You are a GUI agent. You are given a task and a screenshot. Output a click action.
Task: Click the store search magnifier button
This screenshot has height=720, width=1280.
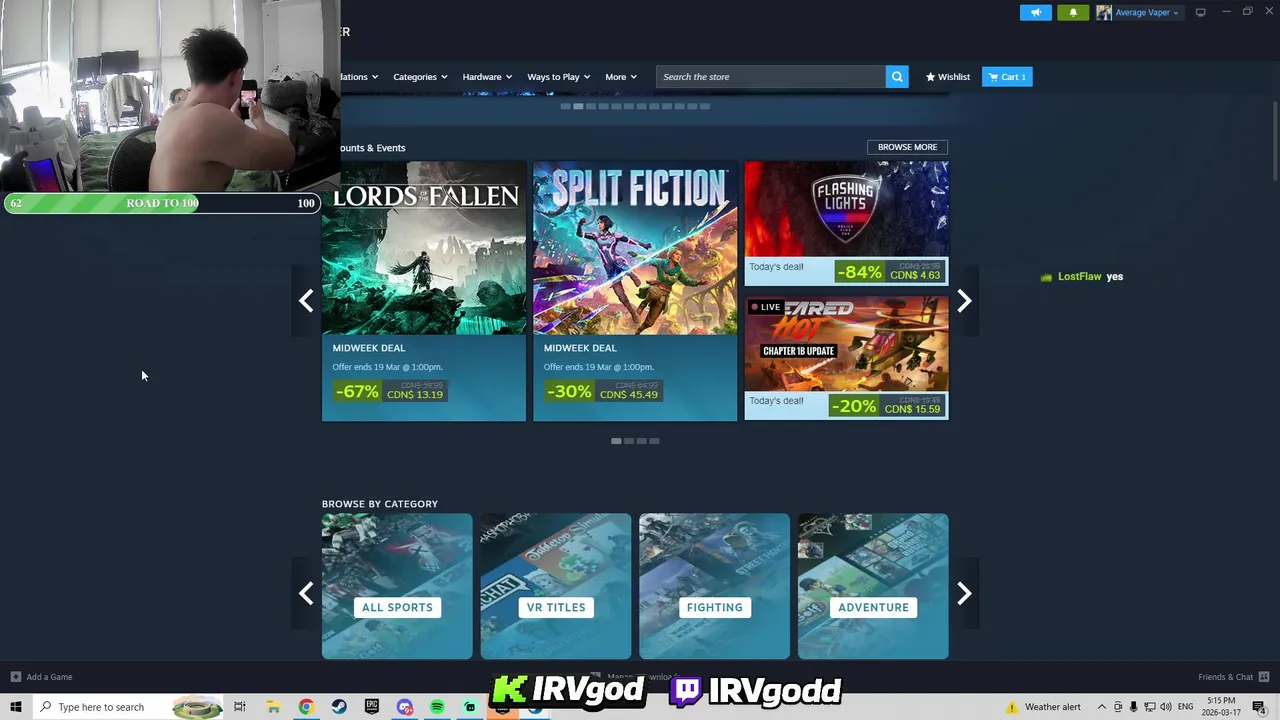(897, 77)
